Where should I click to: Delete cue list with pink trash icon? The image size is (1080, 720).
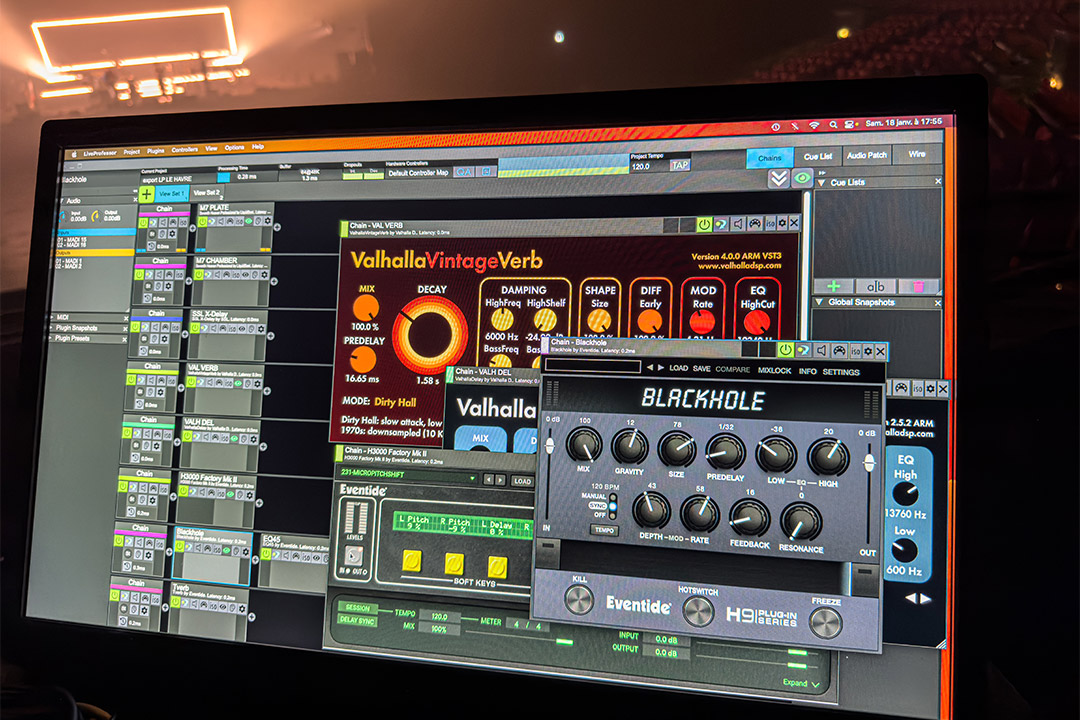click(x=918, y=285)
